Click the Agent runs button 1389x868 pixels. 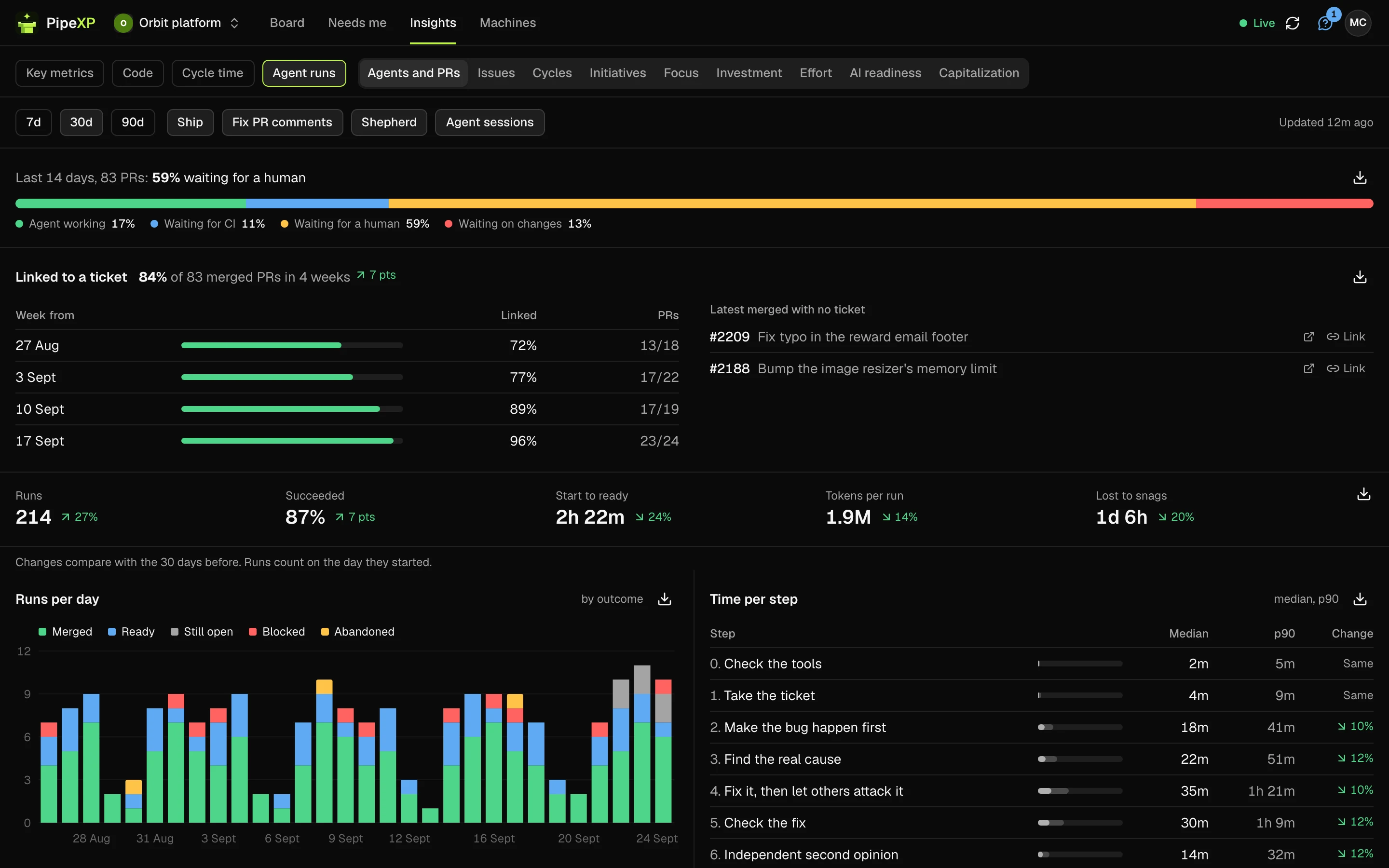tap(304, 73)
